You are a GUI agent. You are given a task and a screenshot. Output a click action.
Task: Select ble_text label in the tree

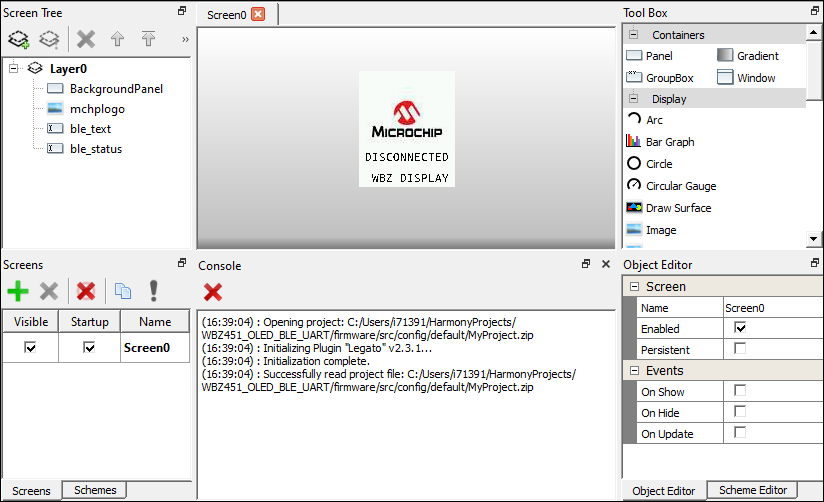pyautogui.click(x=90, y=129)
